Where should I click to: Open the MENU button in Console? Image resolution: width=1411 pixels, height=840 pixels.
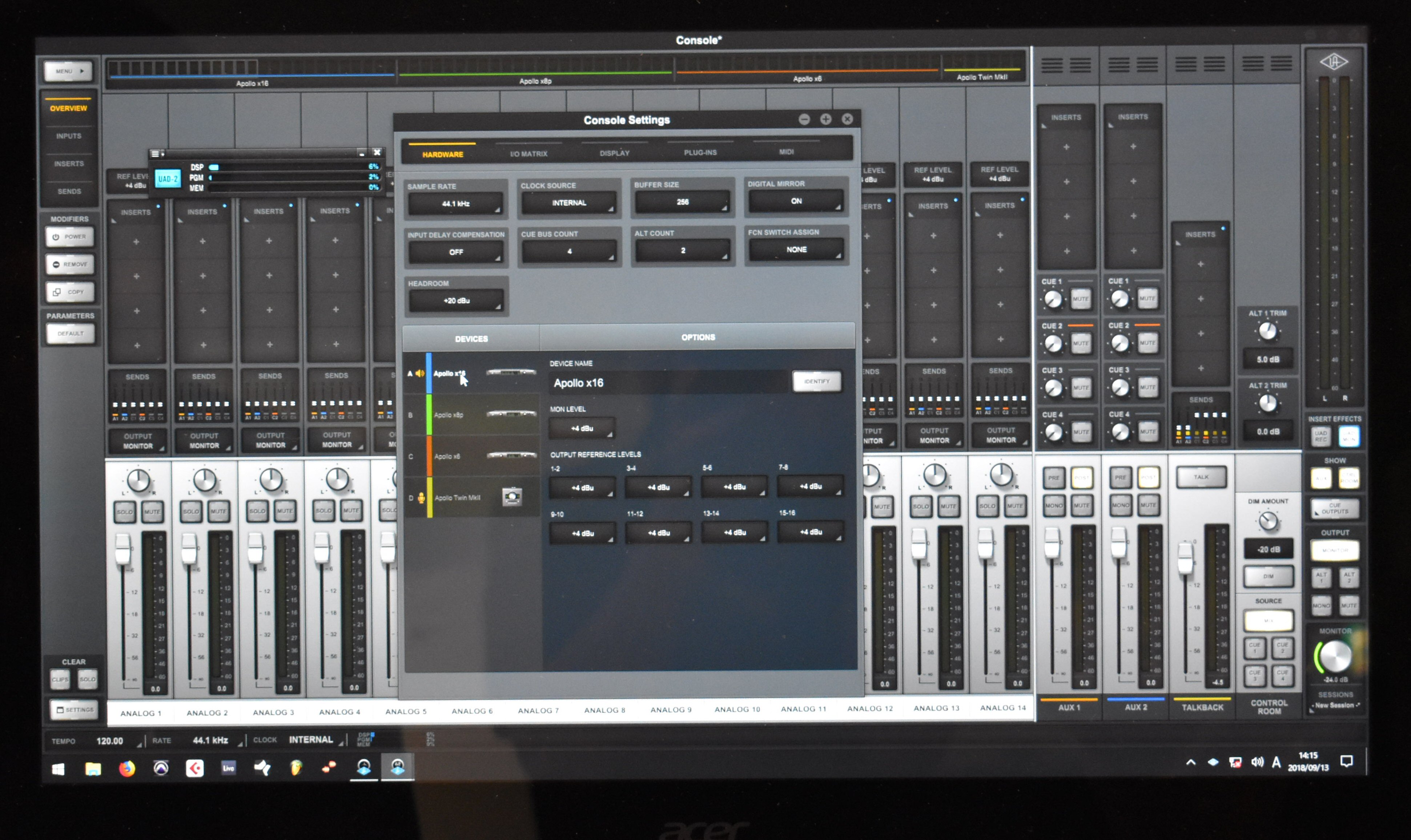68,71
